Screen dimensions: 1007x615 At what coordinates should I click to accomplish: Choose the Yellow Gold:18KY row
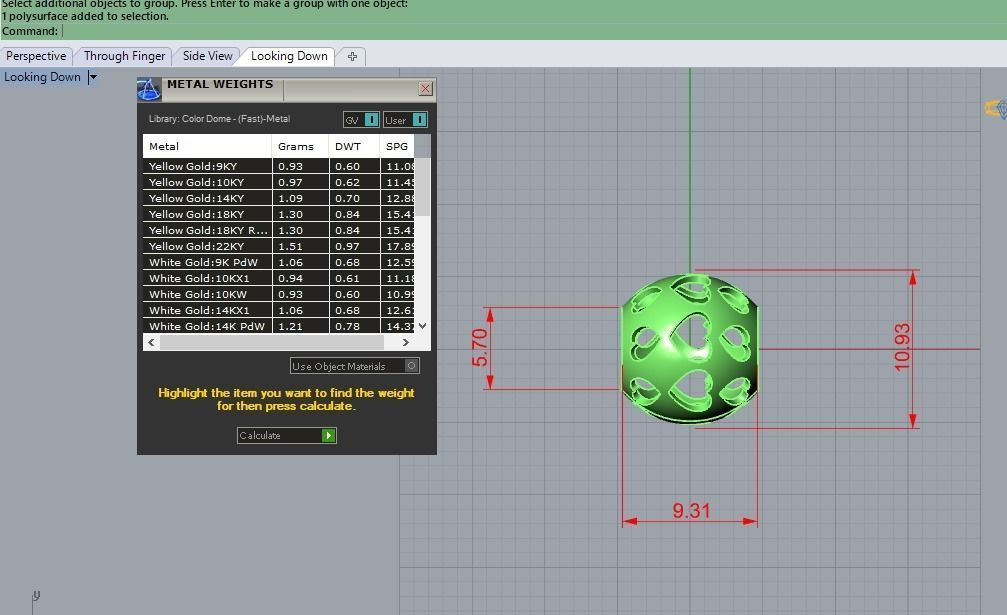(279, 214)
